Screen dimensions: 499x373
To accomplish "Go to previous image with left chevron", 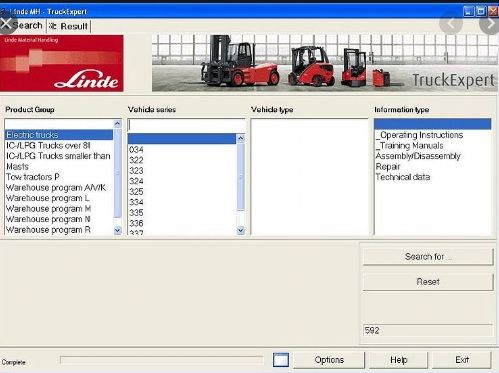I will (451, 24).
